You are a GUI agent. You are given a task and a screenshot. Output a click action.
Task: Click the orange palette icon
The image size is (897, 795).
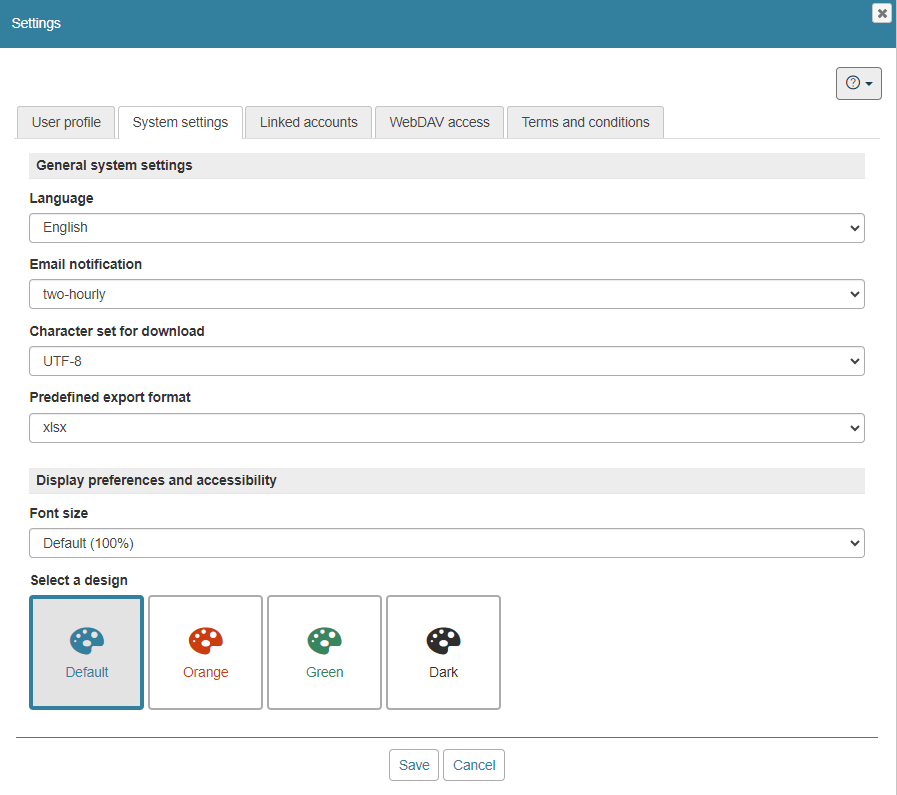pyautogui.click(x=205, y=640)
